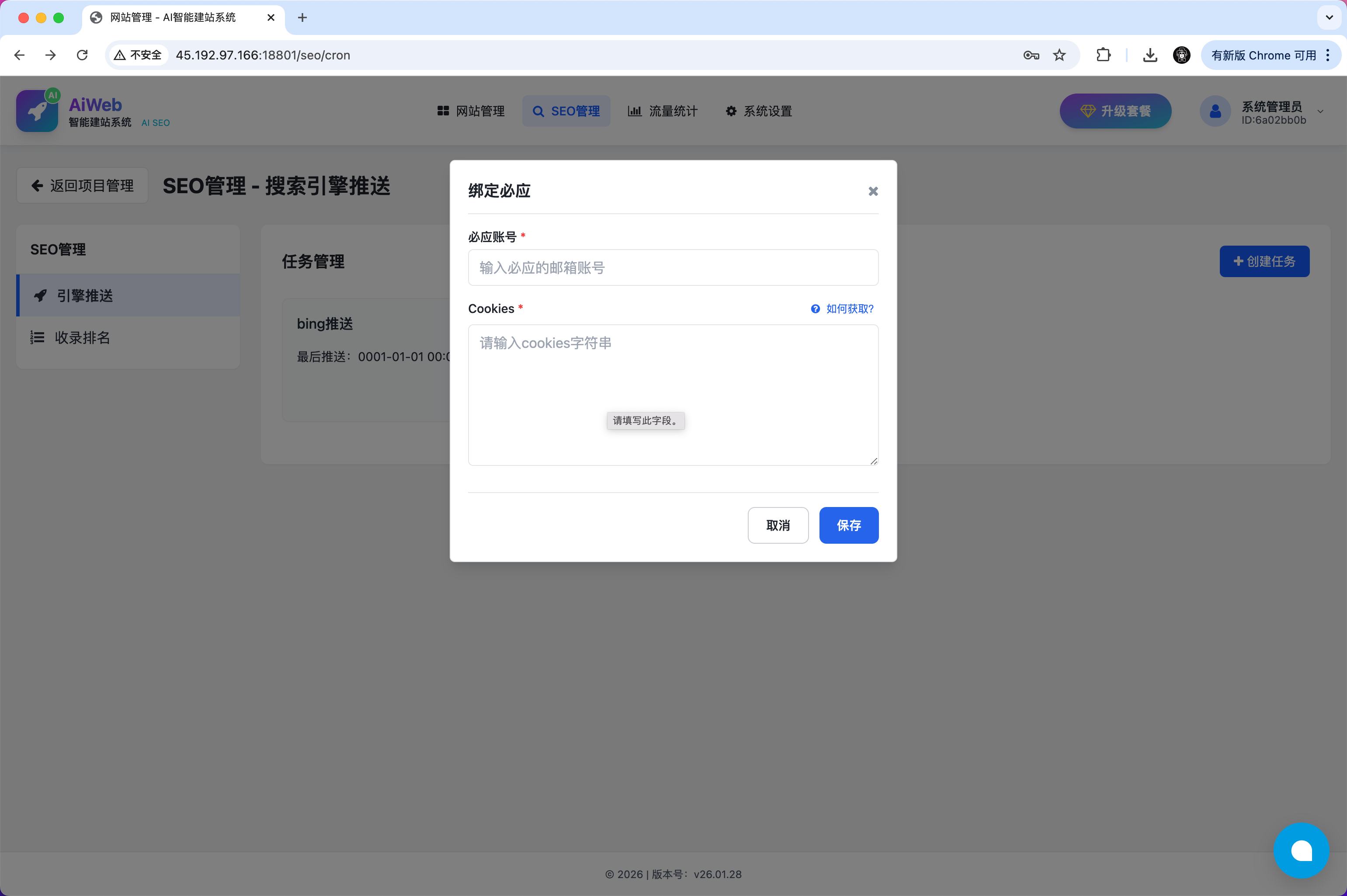Close the 绑定必应 dialog with X icon
Viewport: 1347px width, 896px height.
873,191
